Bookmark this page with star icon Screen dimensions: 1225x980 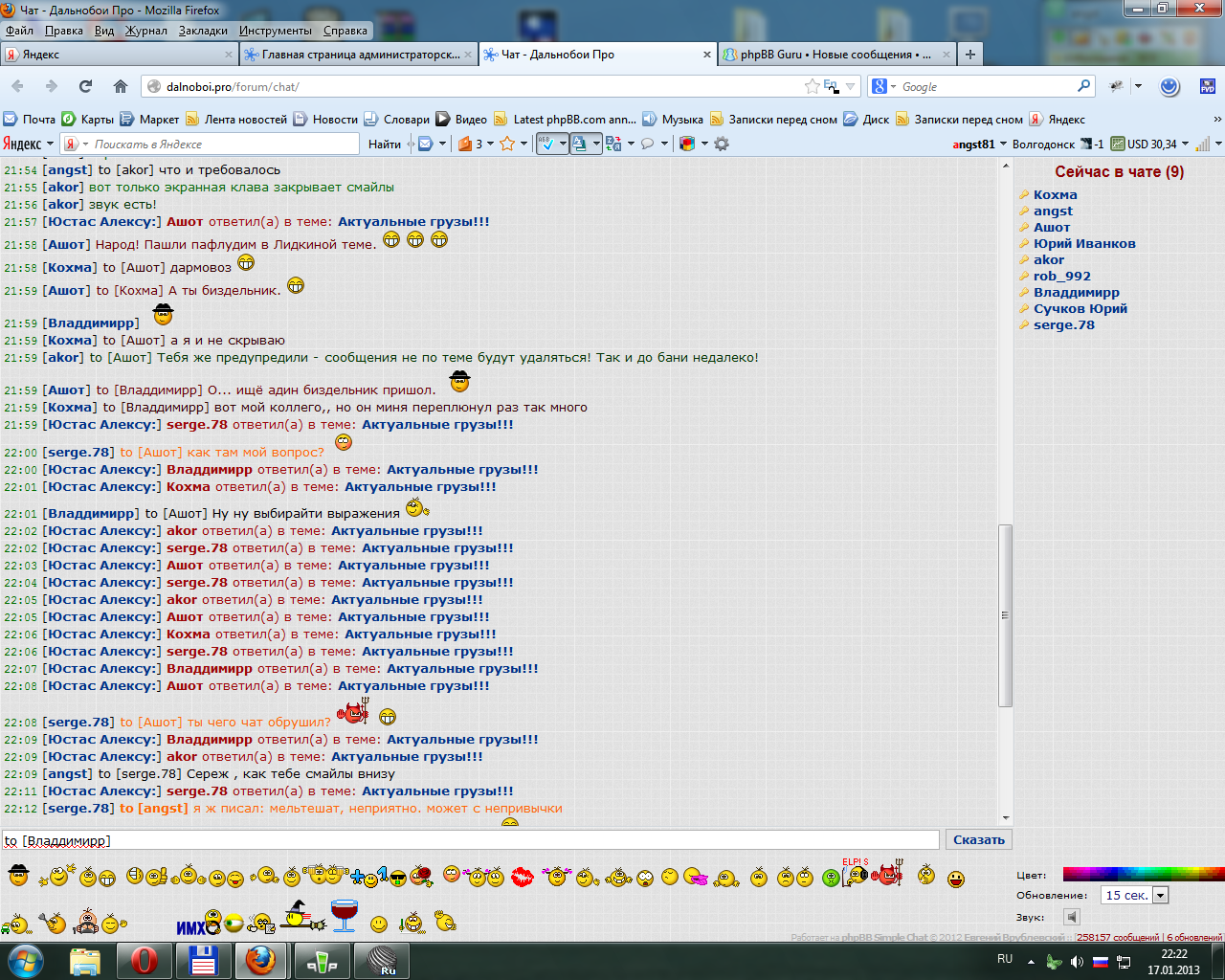point(813,86)
